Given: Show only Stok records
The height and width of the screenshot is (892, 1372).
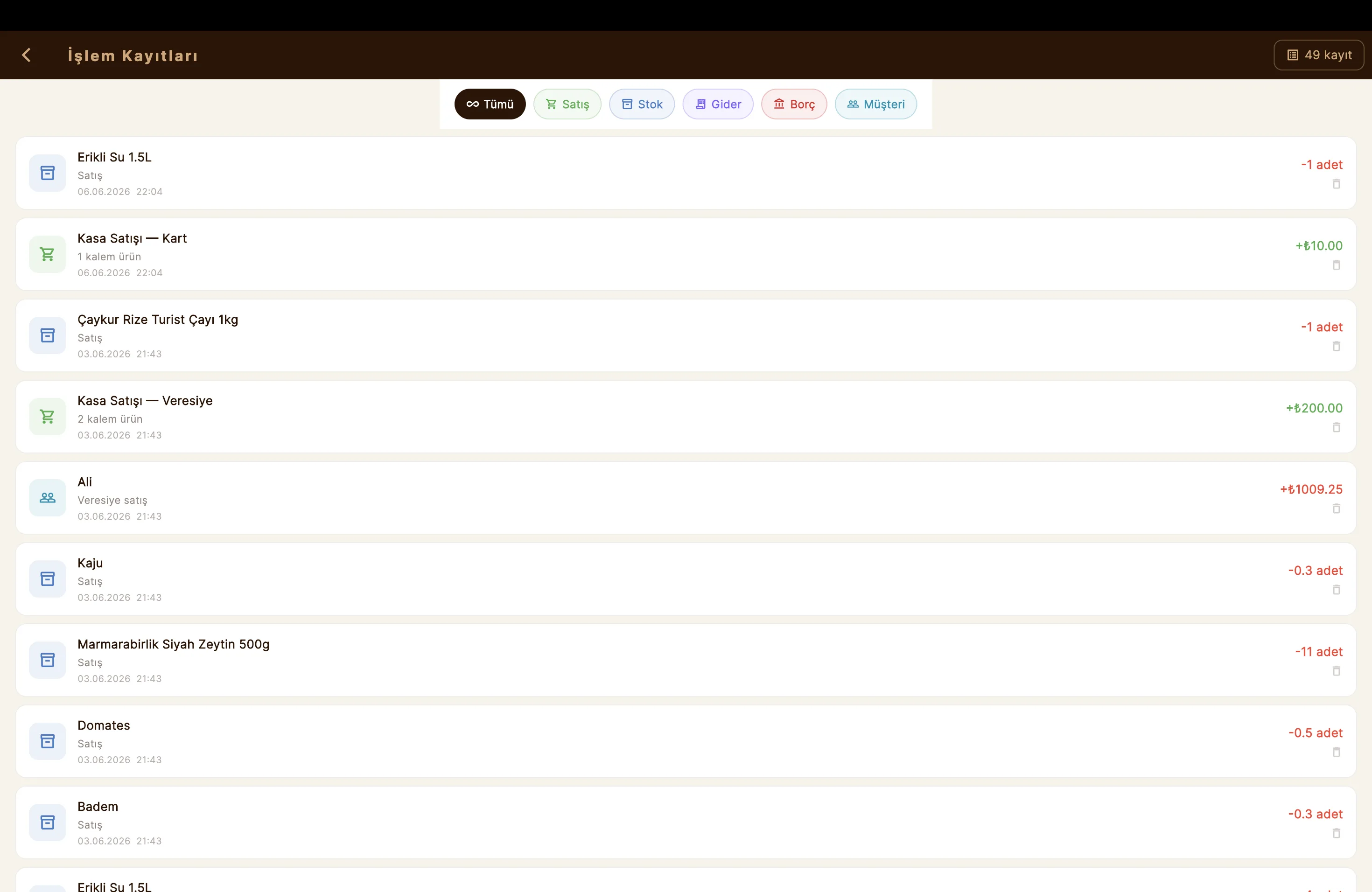Looking at the screenshot, I should coord(642,105).
